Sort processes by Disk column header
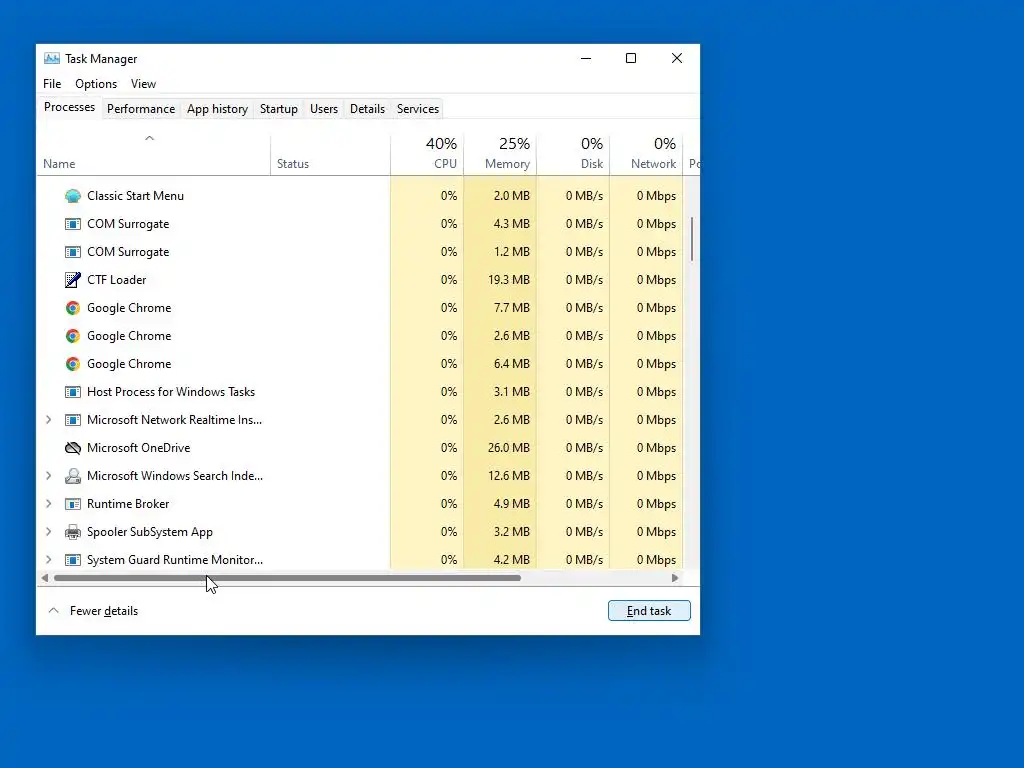This screenshot has height=768, width=1024. 573,155
